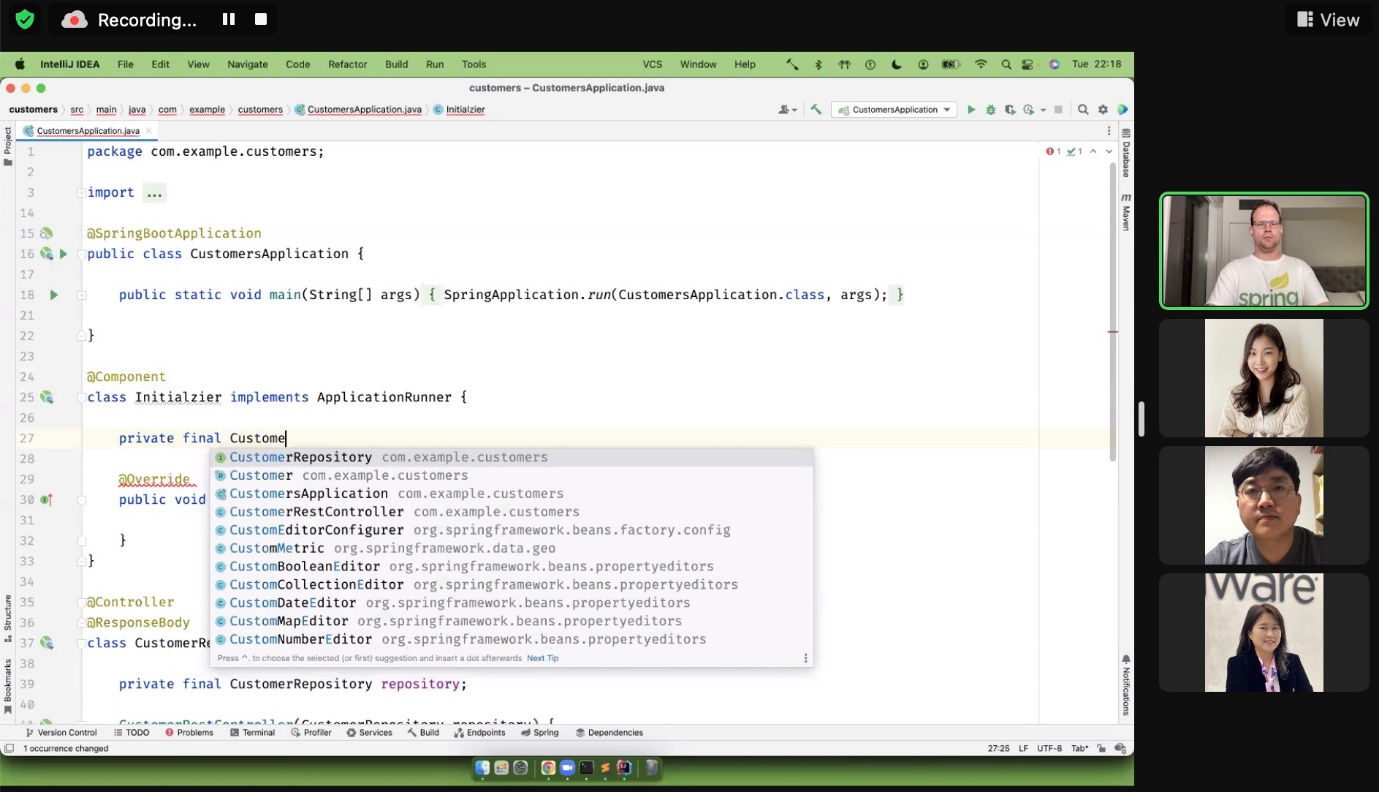Click the run gutter icon on line 18
The height and width of the screenshot is (792, 1379).
54,295
